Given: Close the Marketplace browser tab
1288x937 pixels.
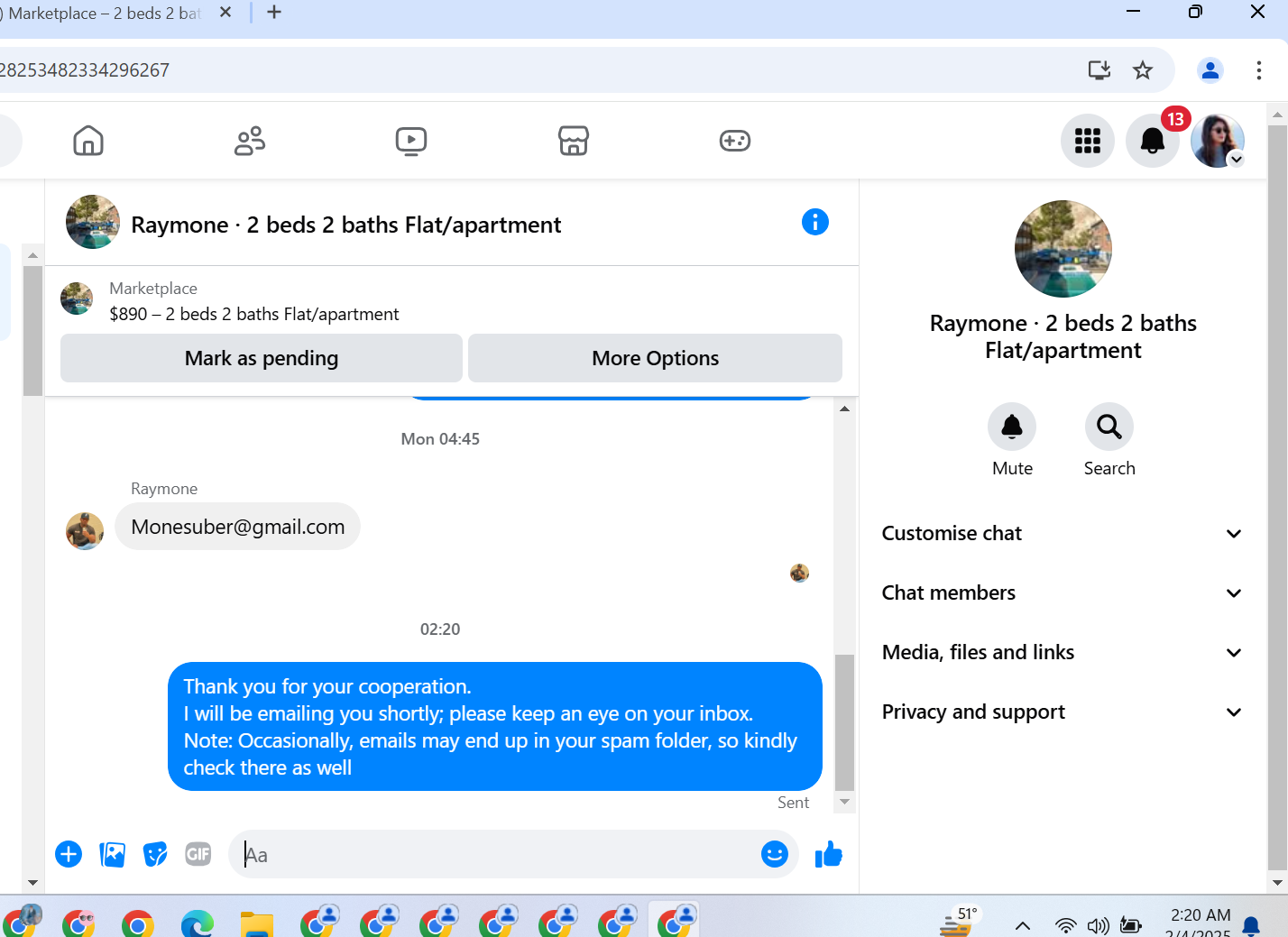Looking at the screenshot, I should (225, 13).
